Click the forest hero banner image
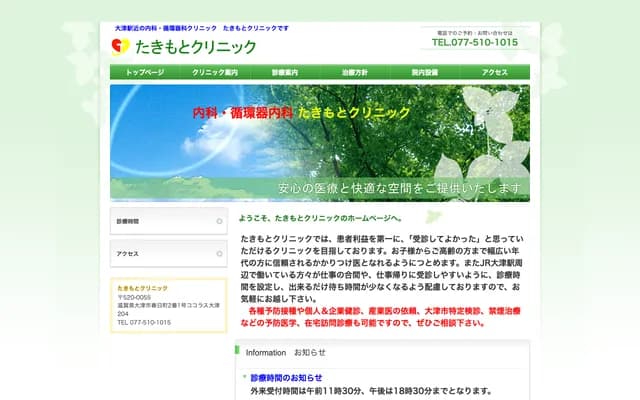The width and height of the screenshot is (640, 400). point(320,142)
